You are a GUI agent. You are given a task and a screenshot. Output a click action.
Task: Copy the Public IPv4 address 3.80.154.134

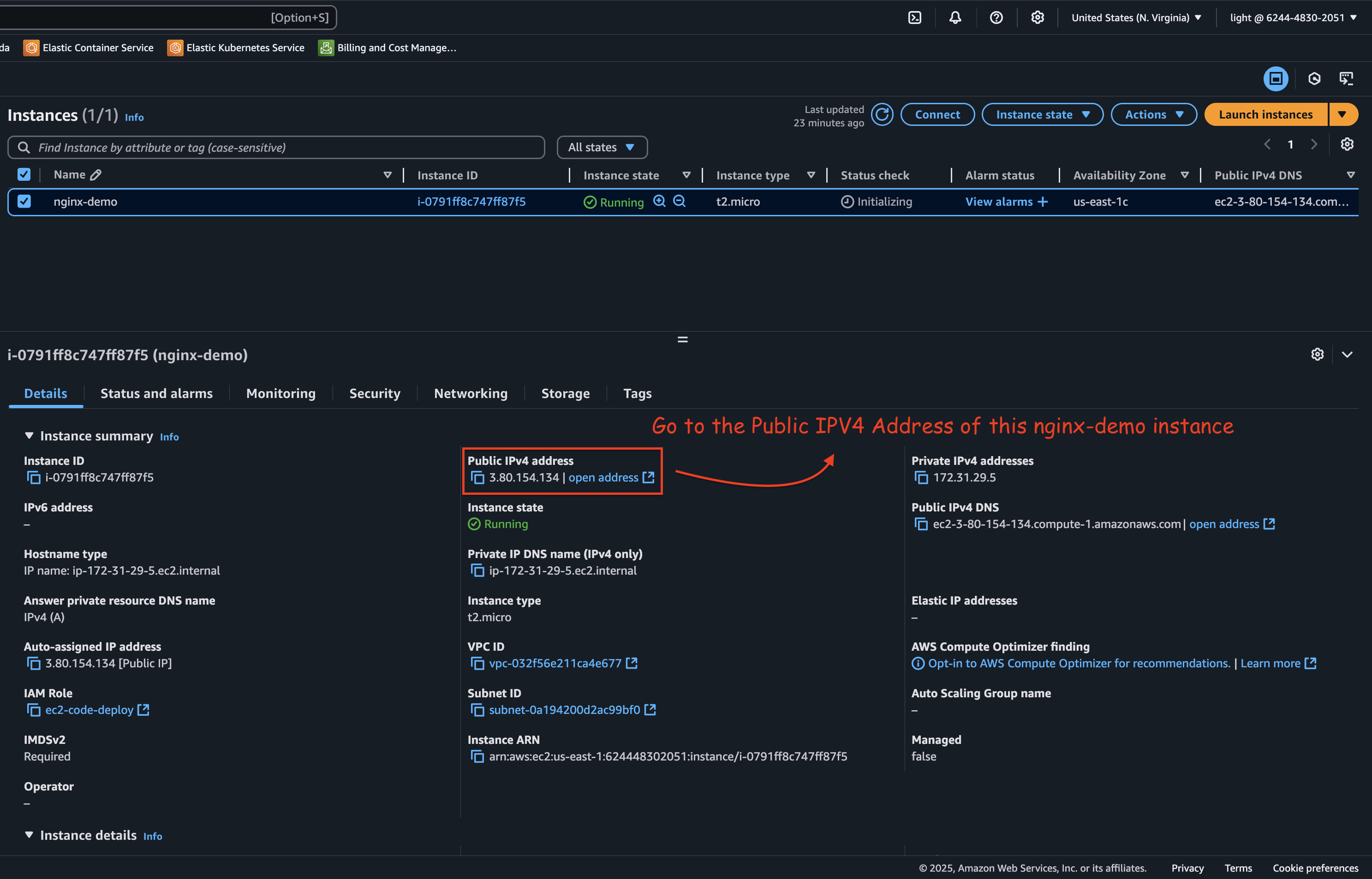tap(477, 478)
